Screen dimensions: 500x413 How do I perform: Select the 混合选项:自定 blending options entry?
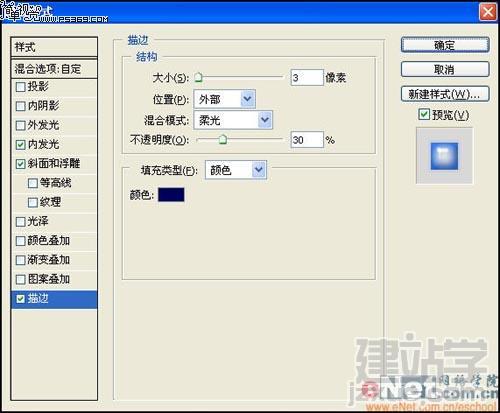click(54, 69)
